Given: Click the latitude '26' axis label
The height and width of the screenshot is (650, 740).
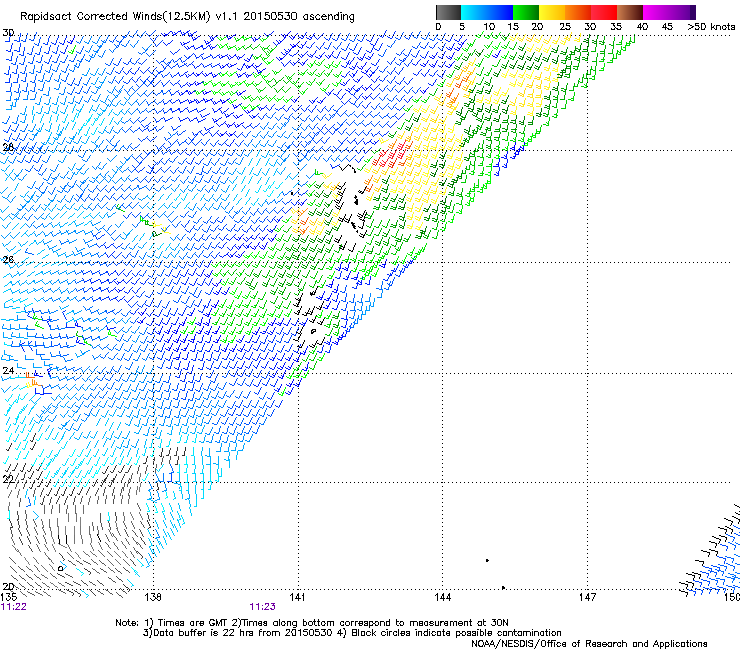Looking at the screenshot, I should pos(8,259).
